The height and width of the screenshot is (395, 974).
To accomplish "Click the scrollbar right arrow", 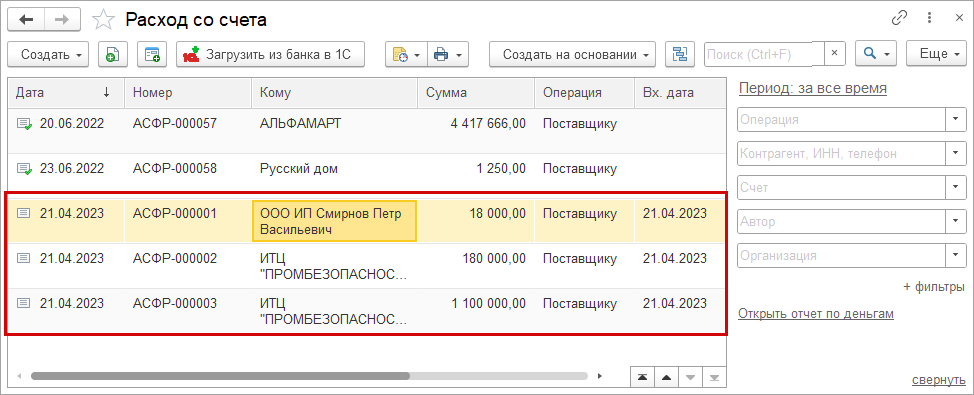I will 599,376.
